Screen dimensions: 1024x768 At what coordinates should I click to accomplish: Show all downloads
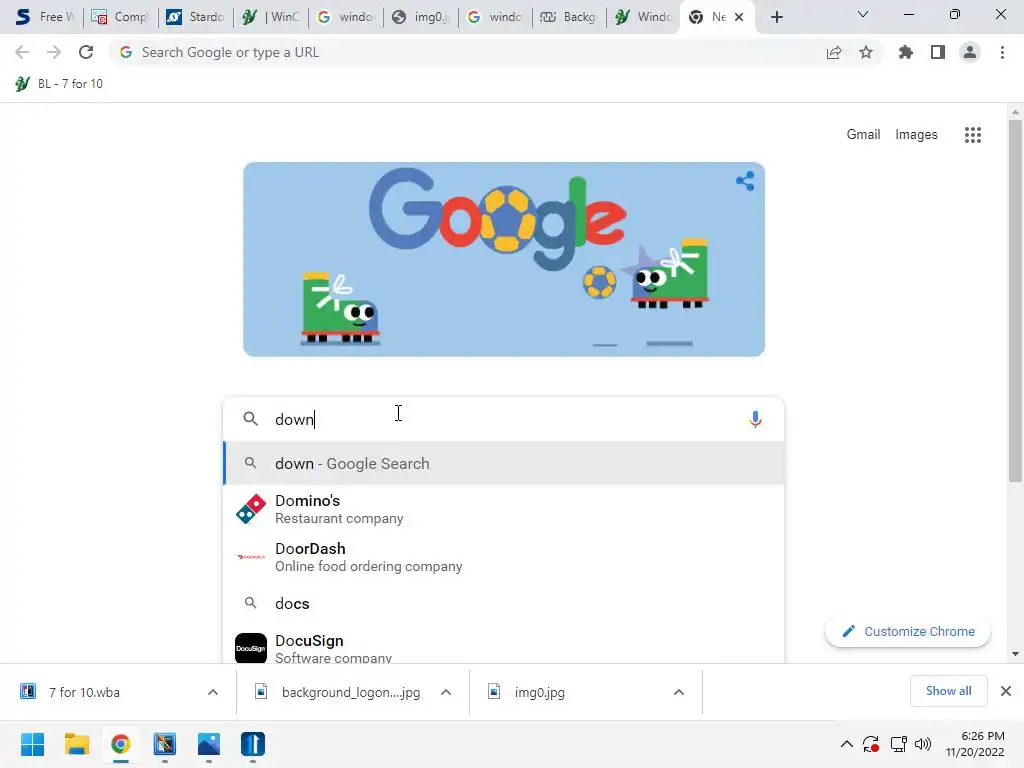click(x=948, y=691)
